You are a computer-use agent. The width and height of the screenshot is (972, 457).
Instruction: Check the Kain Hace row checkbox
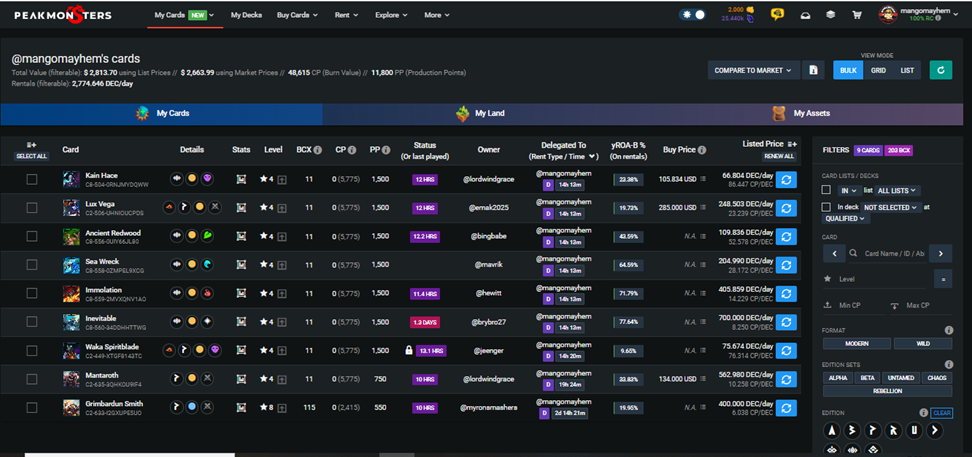point(32,179)
